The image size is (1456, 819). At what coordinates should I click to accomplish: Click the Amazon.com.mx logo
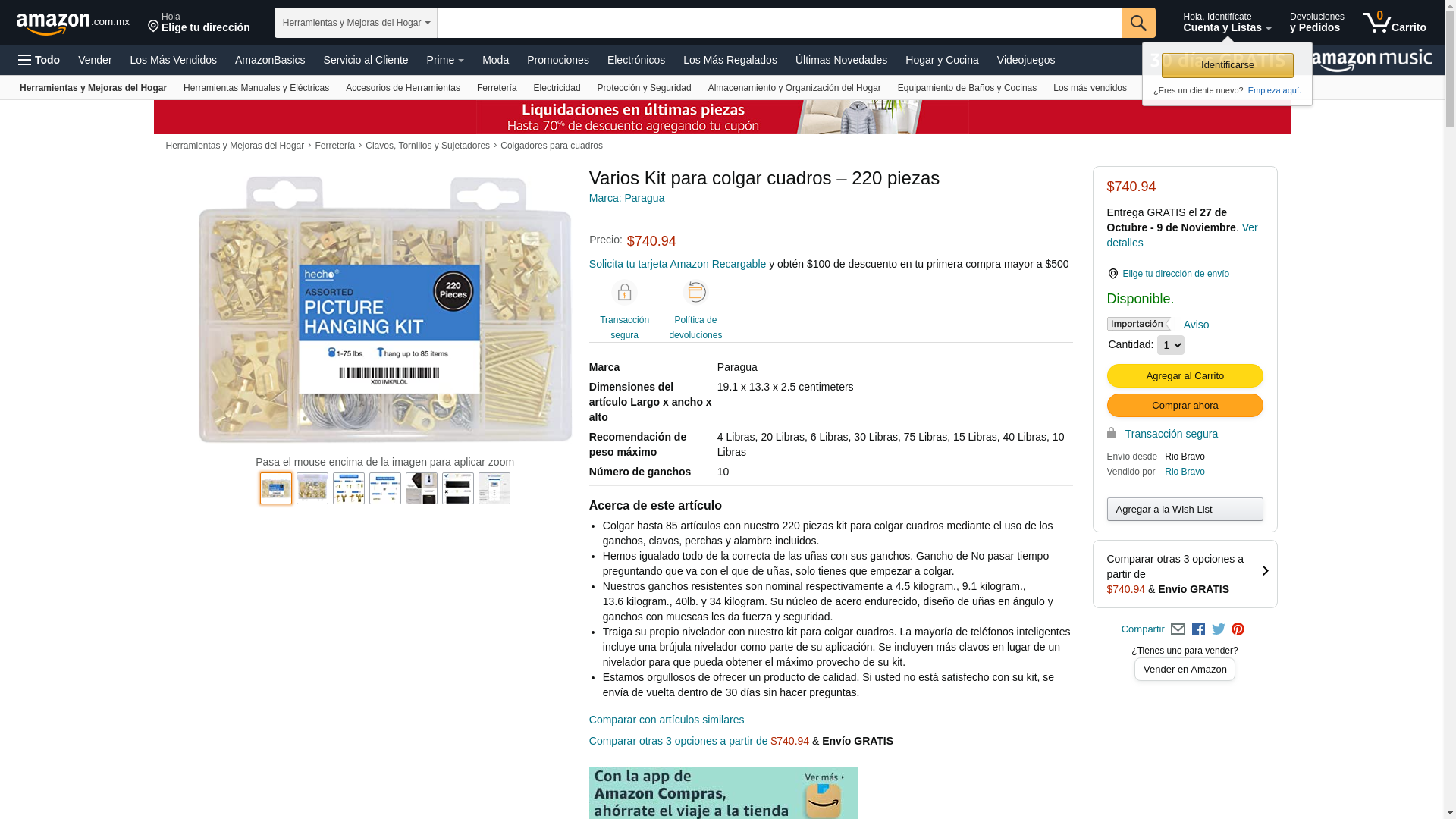pos(72,24)
